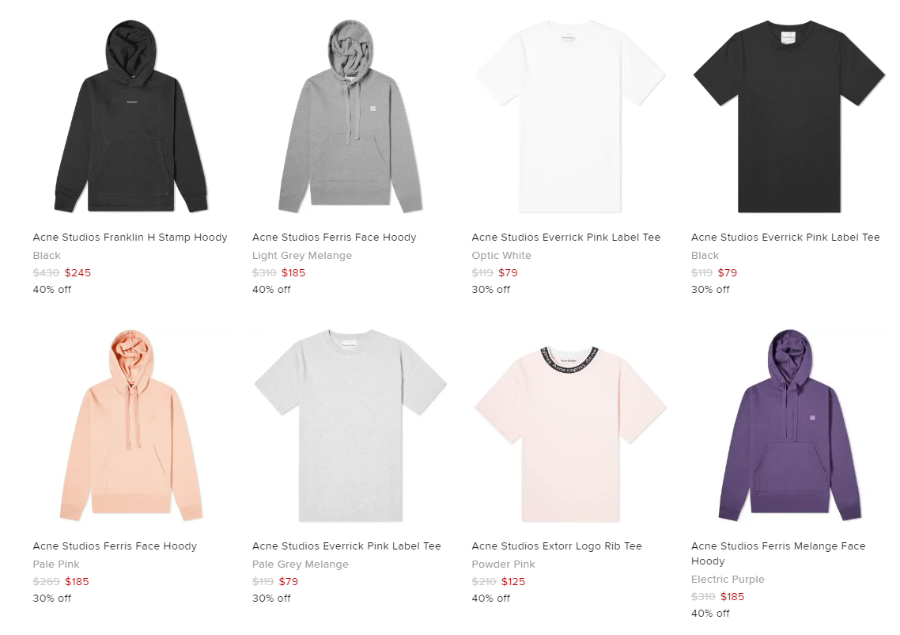Image resolution: width=900 pixels, height=635 pixels.
Task: Click the $245 sale price
Action: [77, 273]
